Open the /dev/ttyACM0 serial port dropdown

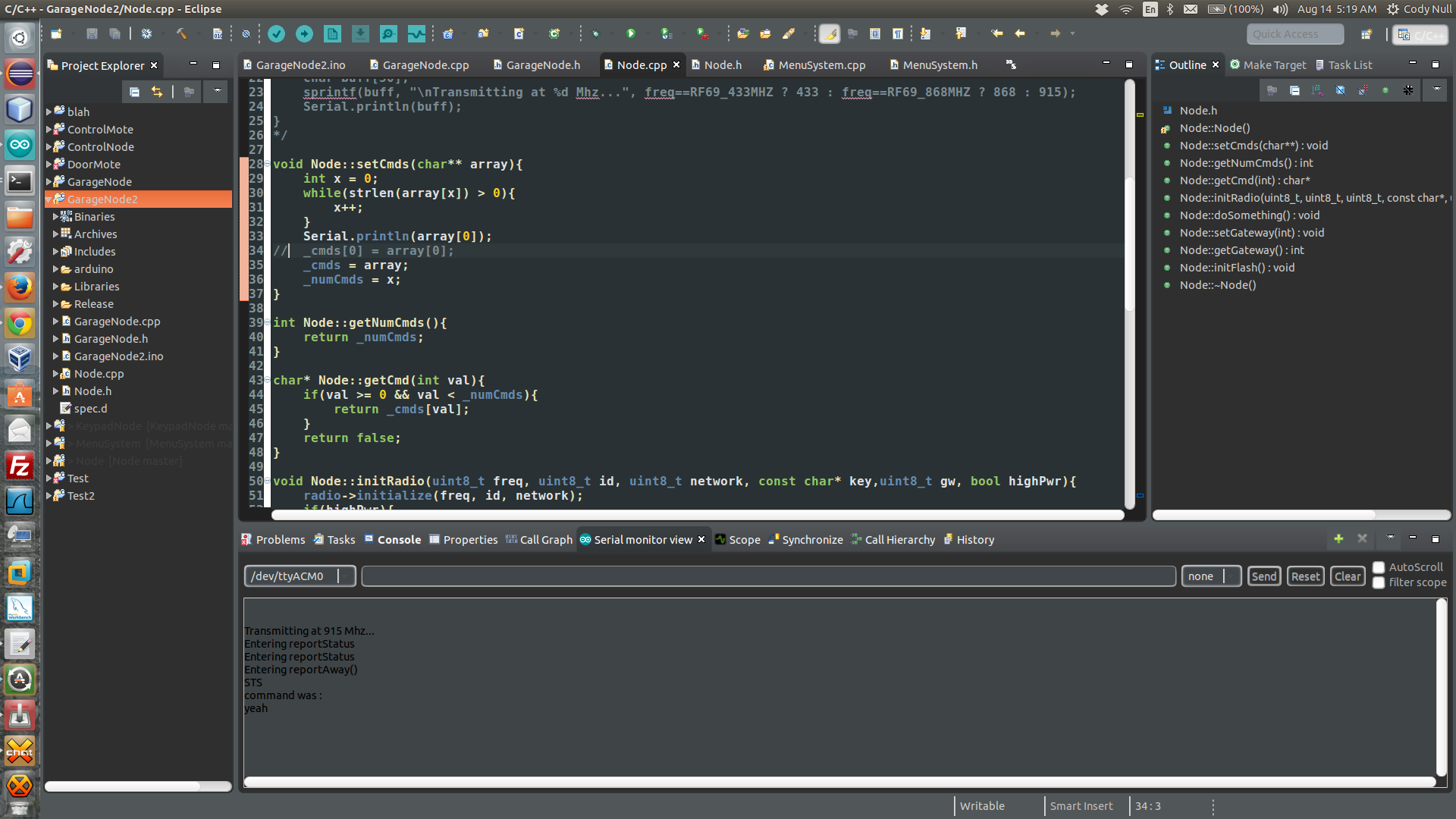[300, 576]
